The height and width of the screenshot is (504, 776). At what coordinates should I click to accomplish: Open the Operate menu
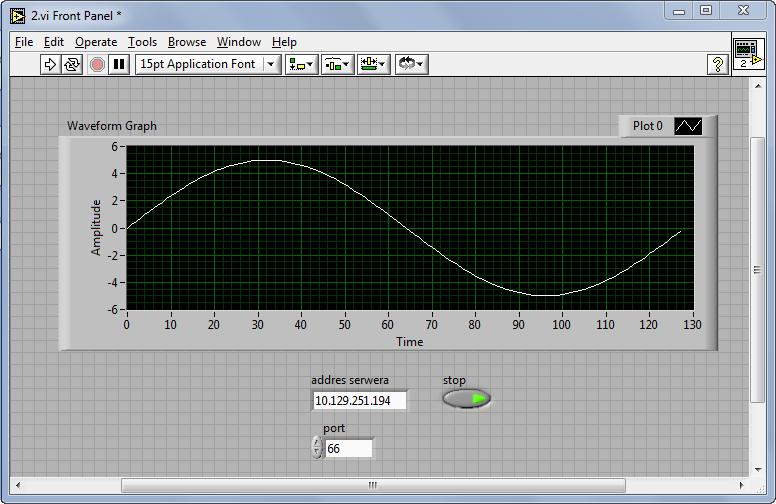[96, 42]
